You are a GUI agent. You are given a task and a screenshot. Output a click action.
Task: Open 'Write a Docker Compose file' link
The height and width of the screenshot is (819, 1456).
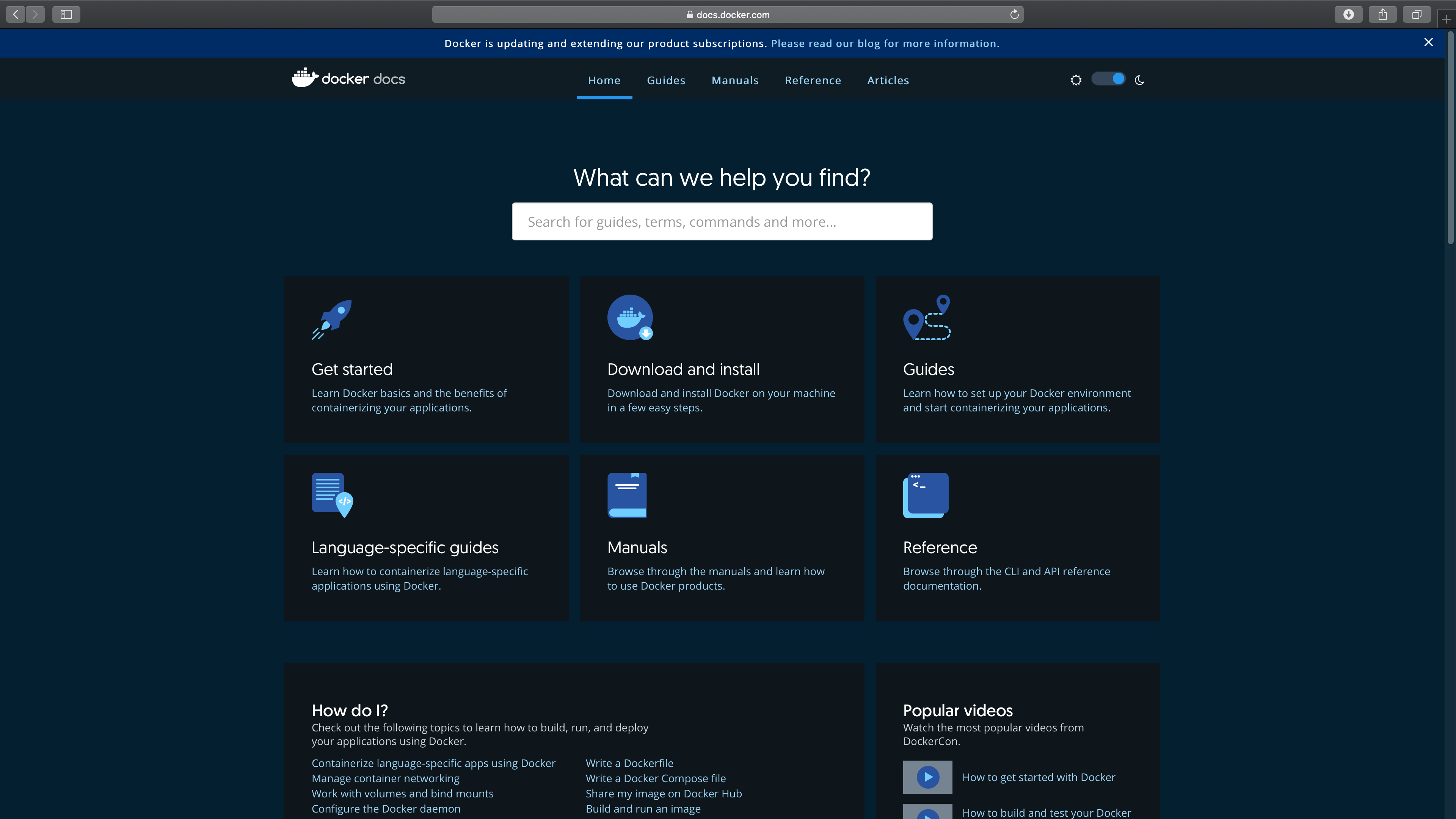coord(656,778)
